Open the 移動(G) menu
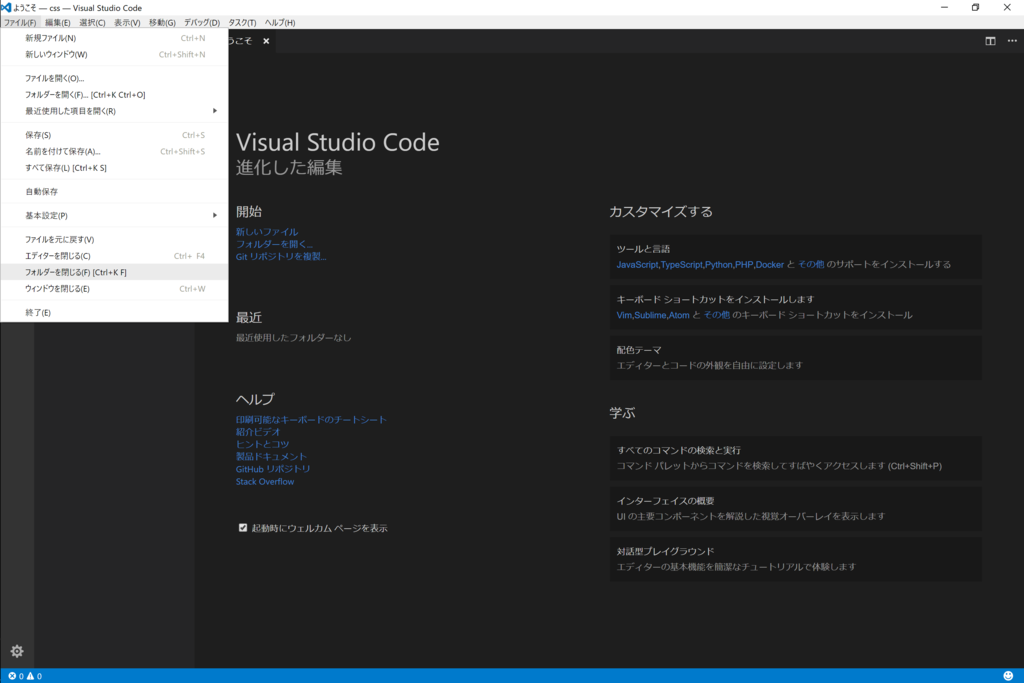Screen dimensions: 1024x683 click(162, 22)
